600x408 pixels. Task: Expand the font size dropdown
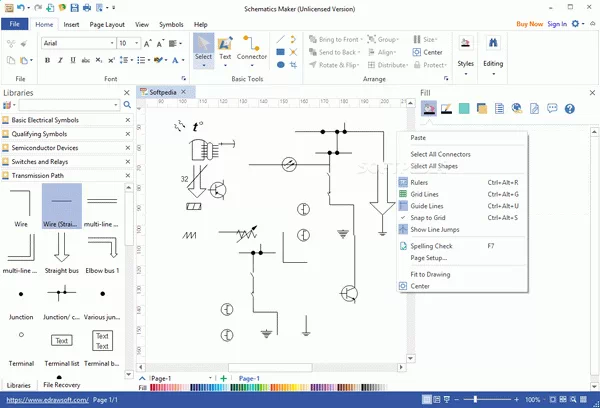pyautogui.click(x=138, y=43)
